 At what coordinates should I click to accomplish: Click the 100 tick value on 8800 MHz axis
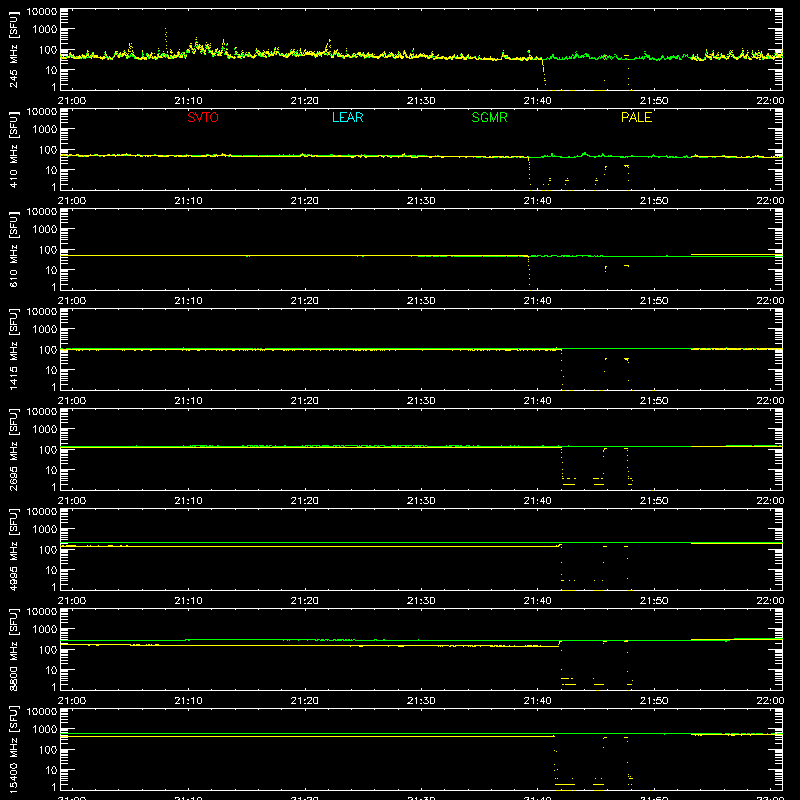[x=48, y=650]
